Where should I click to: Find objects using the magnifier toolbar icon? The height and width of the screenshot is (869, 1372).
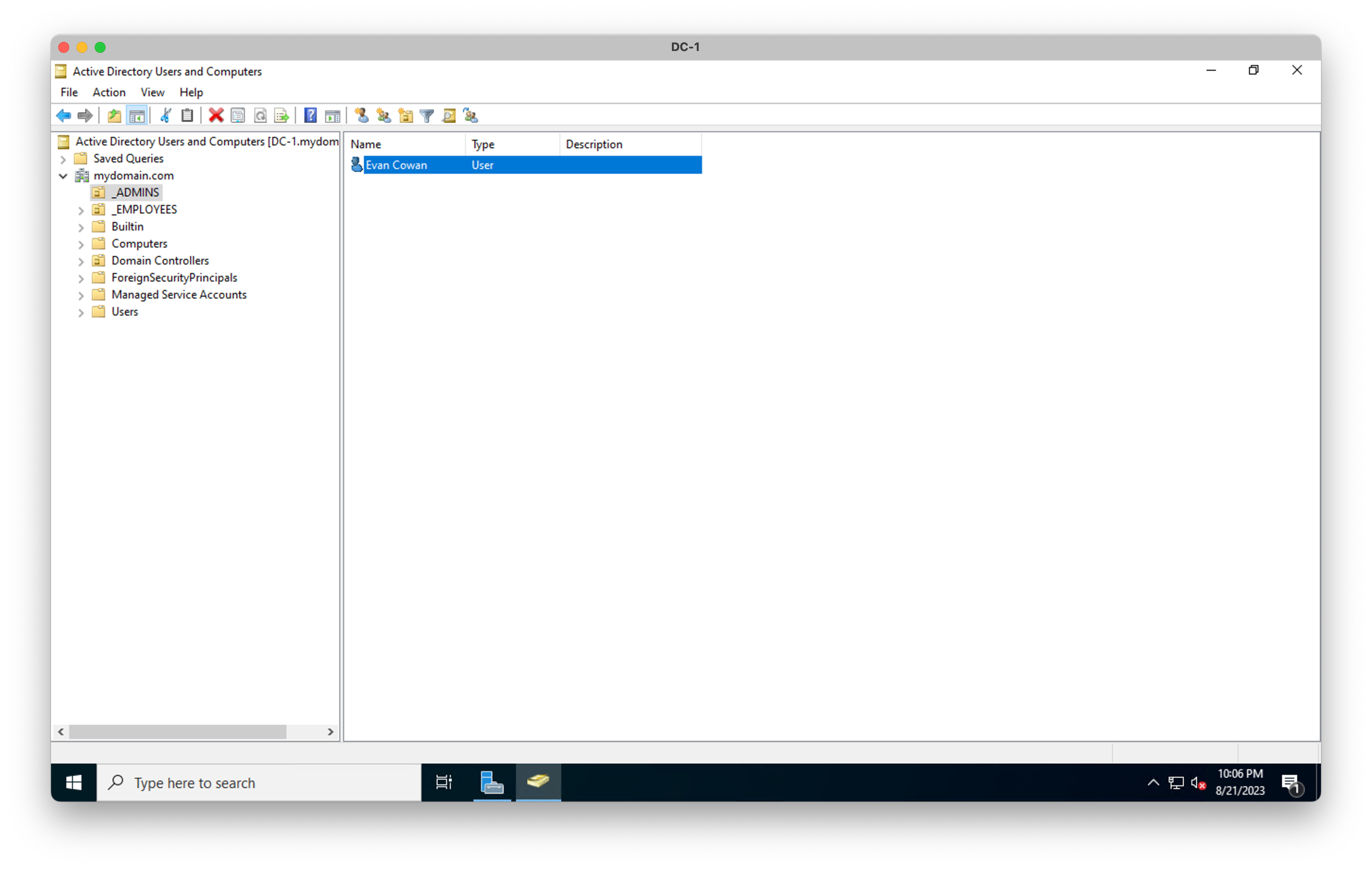pos(449,115)
